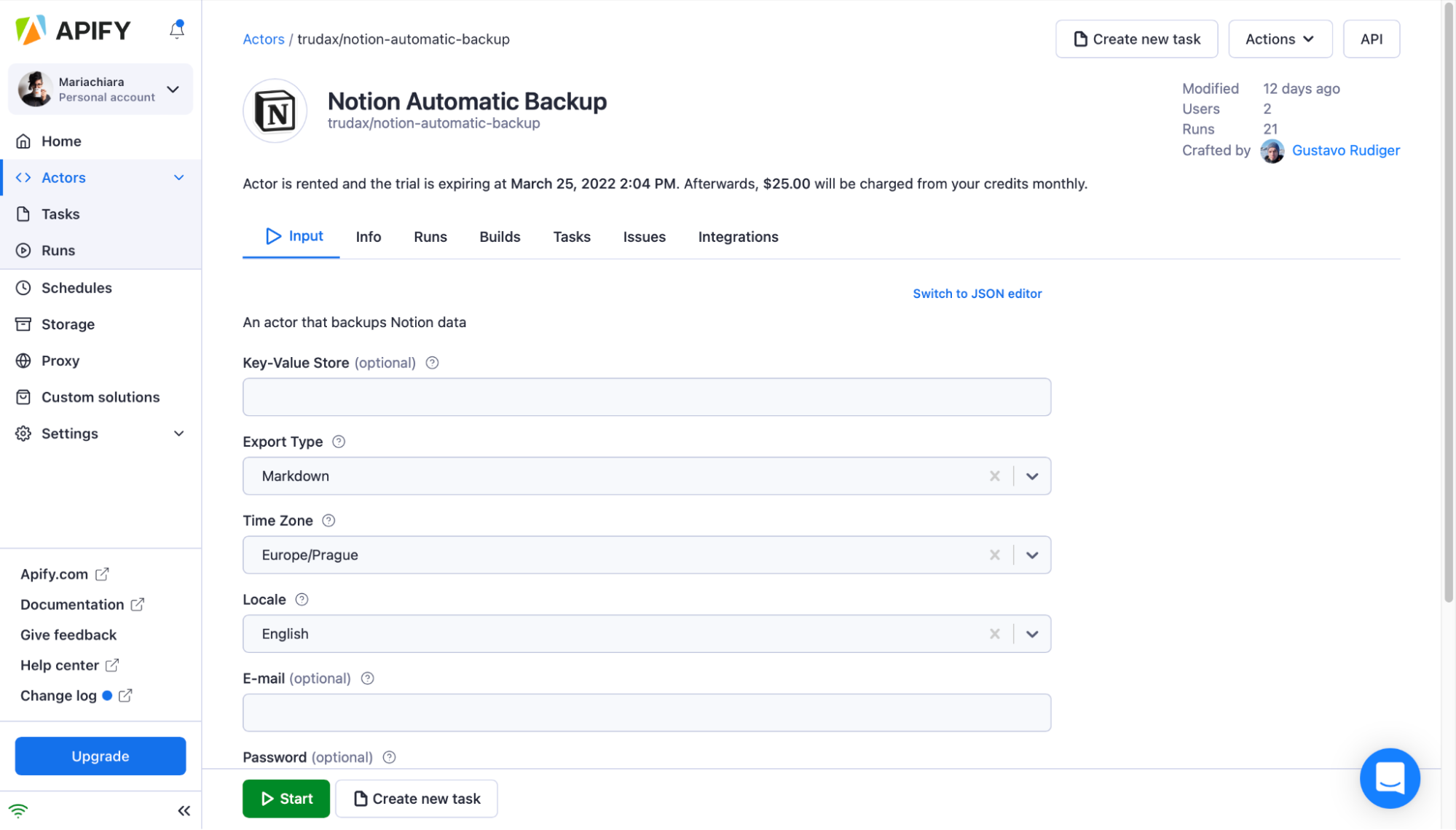1456x830 pixels.
Task: Open the intercom chat bubble
Action: (x=1389, y=778)
